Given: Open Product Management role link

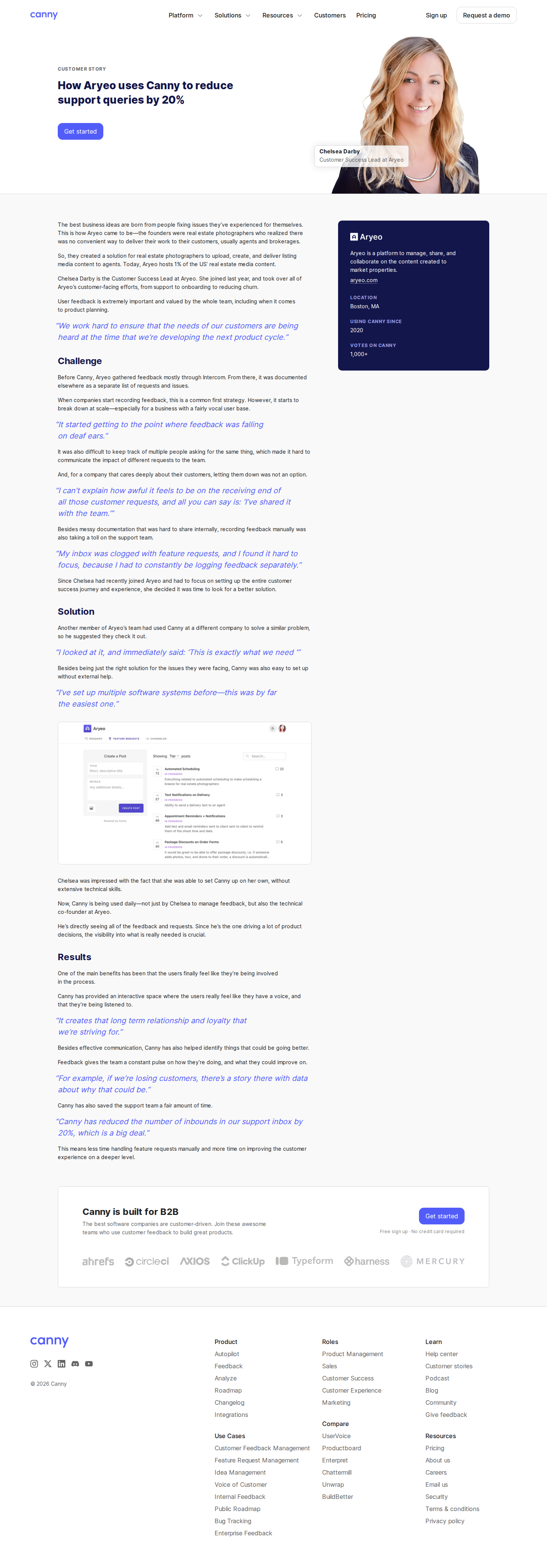Looking at the screenshot, I should pyautogui.click(x=353, y=1354).
